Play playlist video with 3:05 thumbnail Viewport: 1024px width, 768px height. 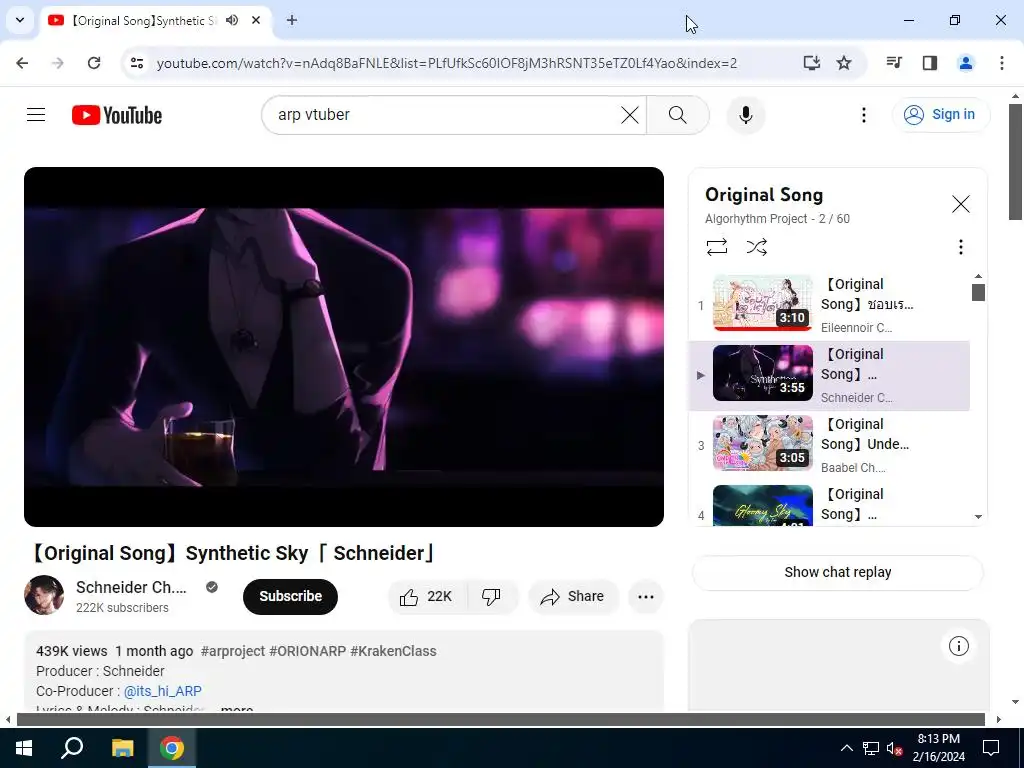762,443
